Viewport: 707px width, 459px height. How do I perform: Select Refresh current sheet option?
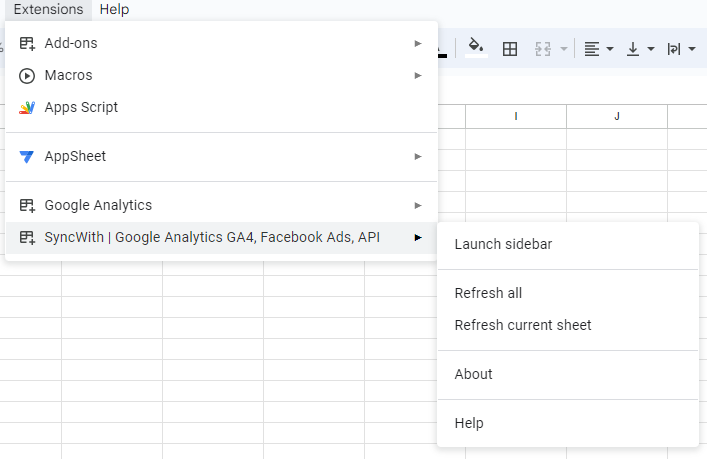coord(523,325)
